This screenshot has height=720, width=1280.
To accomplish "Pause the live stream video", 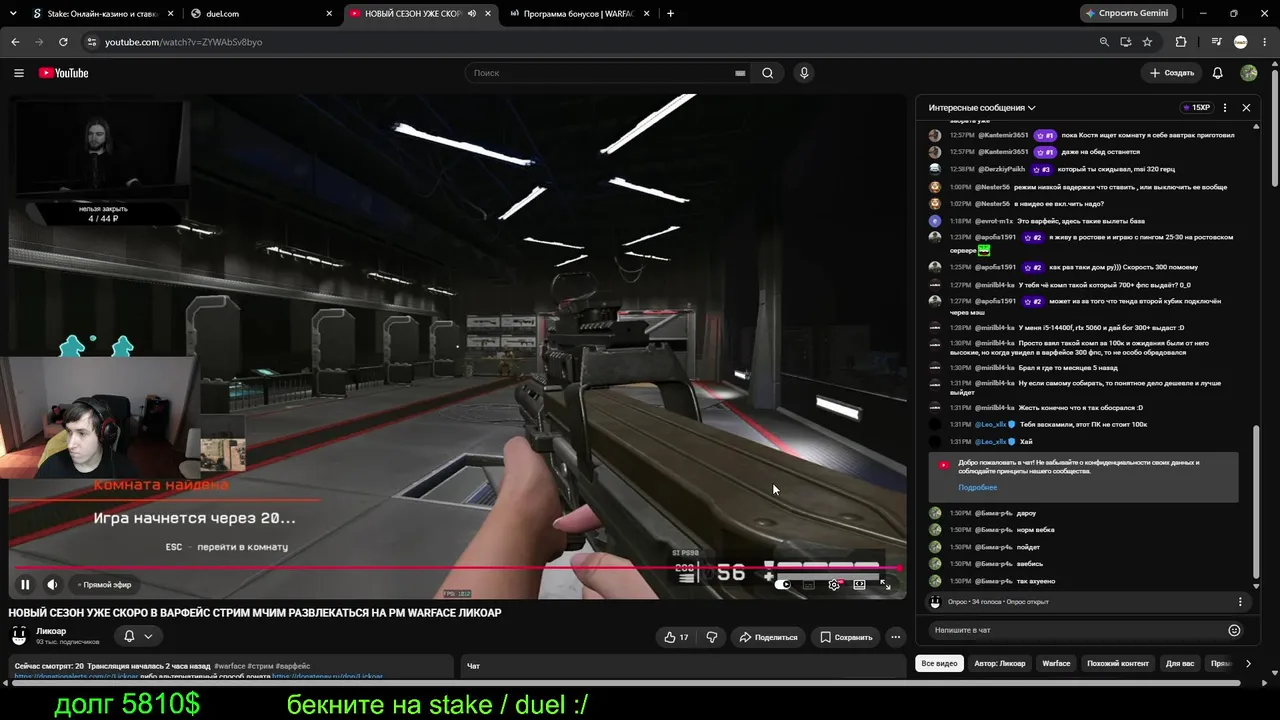I will click(x=25, y=585).
